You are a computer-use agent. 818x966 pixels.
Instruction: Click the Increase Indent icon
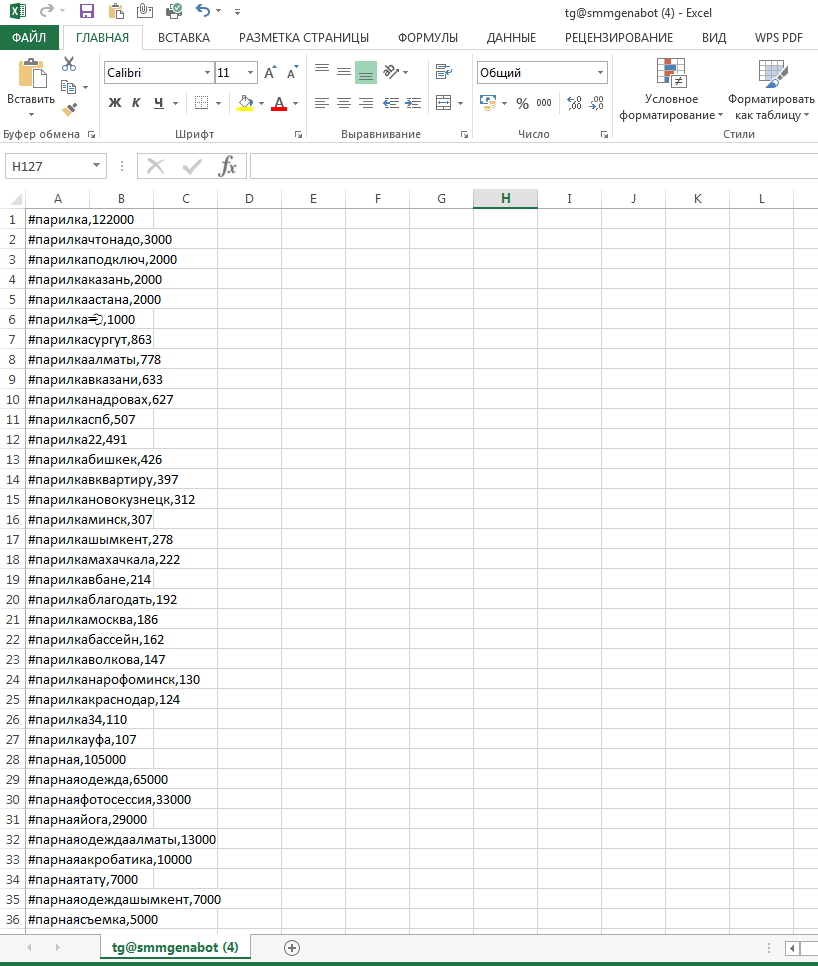413,103
